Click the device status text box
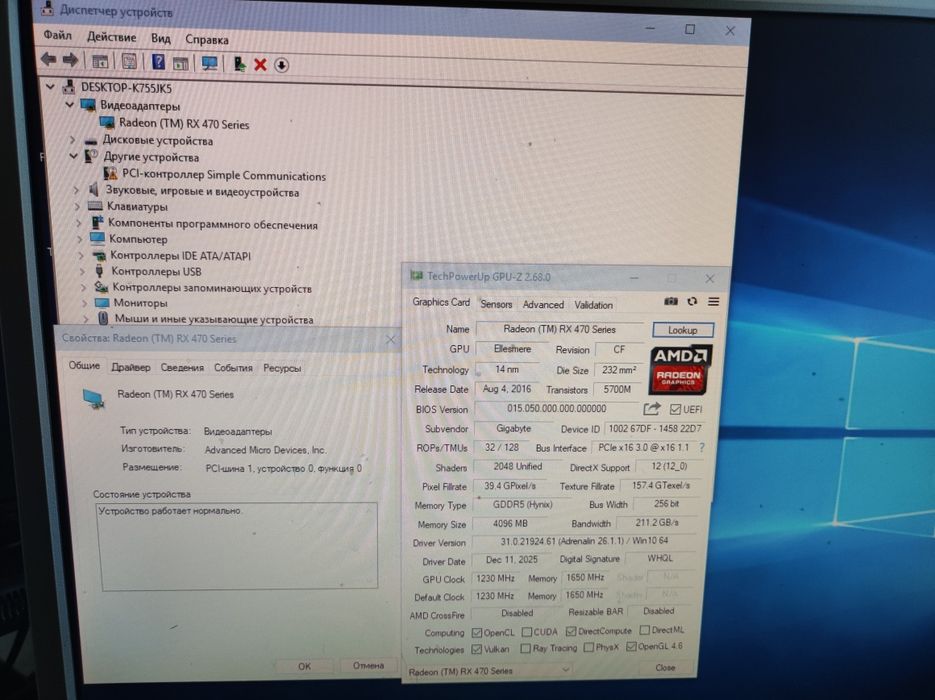935x700 pixels. (237, 546)
